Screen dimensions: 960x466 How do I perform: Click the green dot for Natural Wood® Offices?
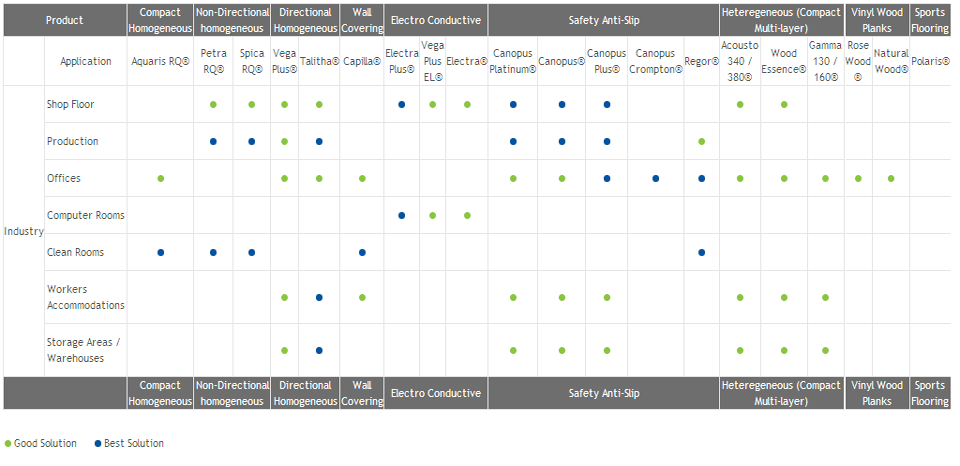891,178
